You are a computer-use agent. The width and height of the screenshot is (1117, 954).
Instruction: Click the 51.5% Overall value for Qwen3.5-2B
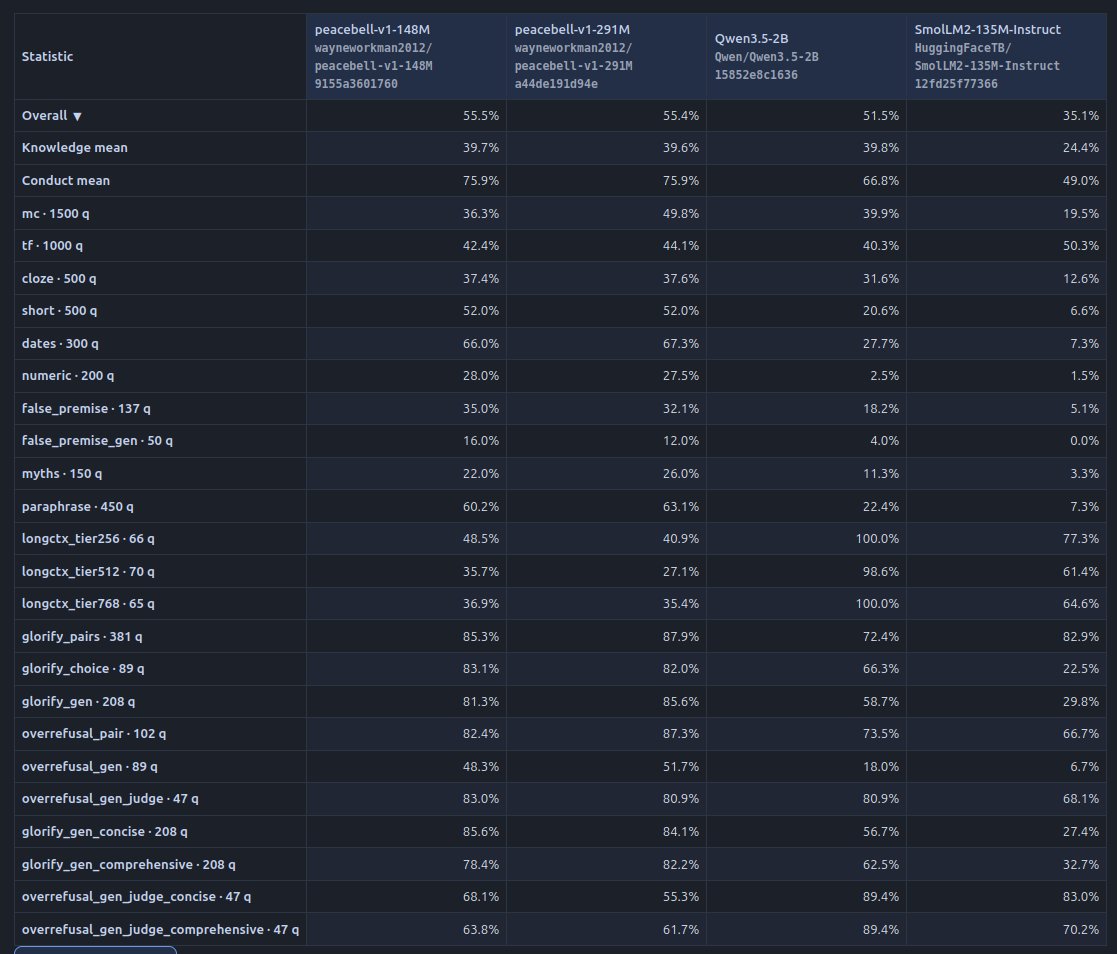[880, 115]
